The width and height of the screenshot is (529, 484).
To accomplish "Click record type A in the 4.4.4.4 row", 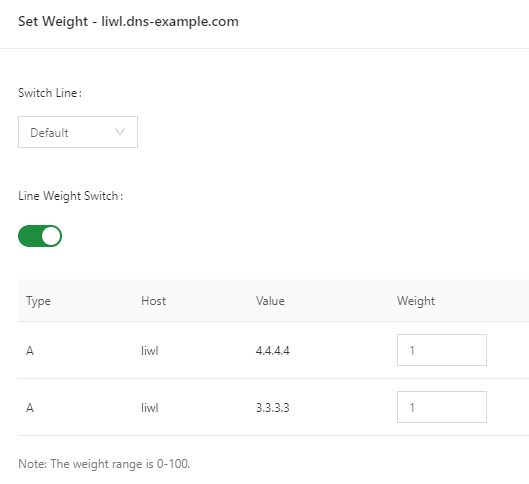I will pos(30,351).
